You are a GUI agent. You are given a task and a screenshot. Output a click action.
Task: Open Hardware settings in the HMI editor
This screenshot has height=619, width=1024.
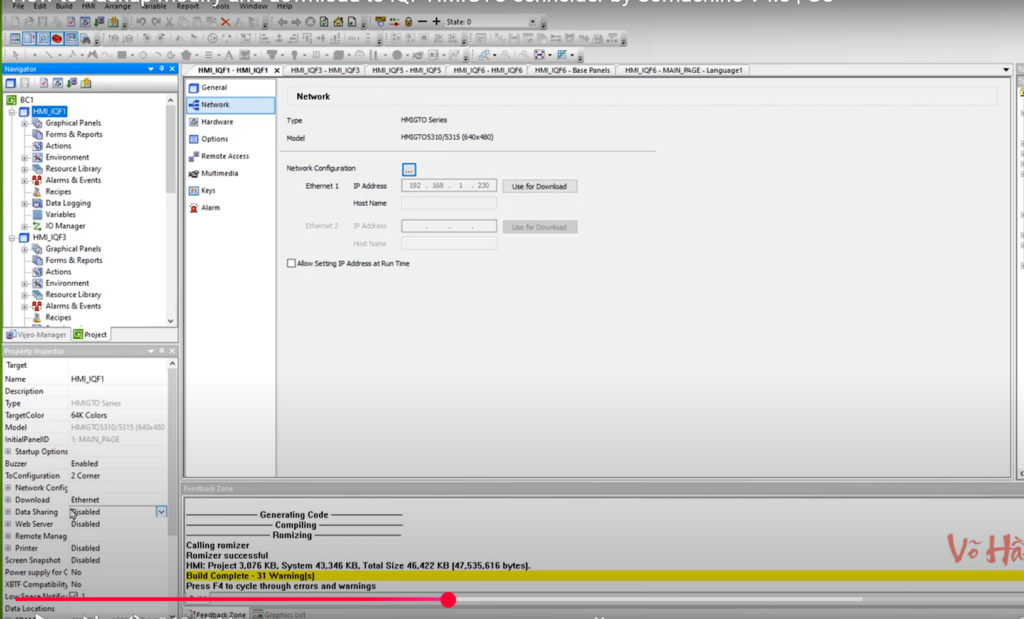214,121
